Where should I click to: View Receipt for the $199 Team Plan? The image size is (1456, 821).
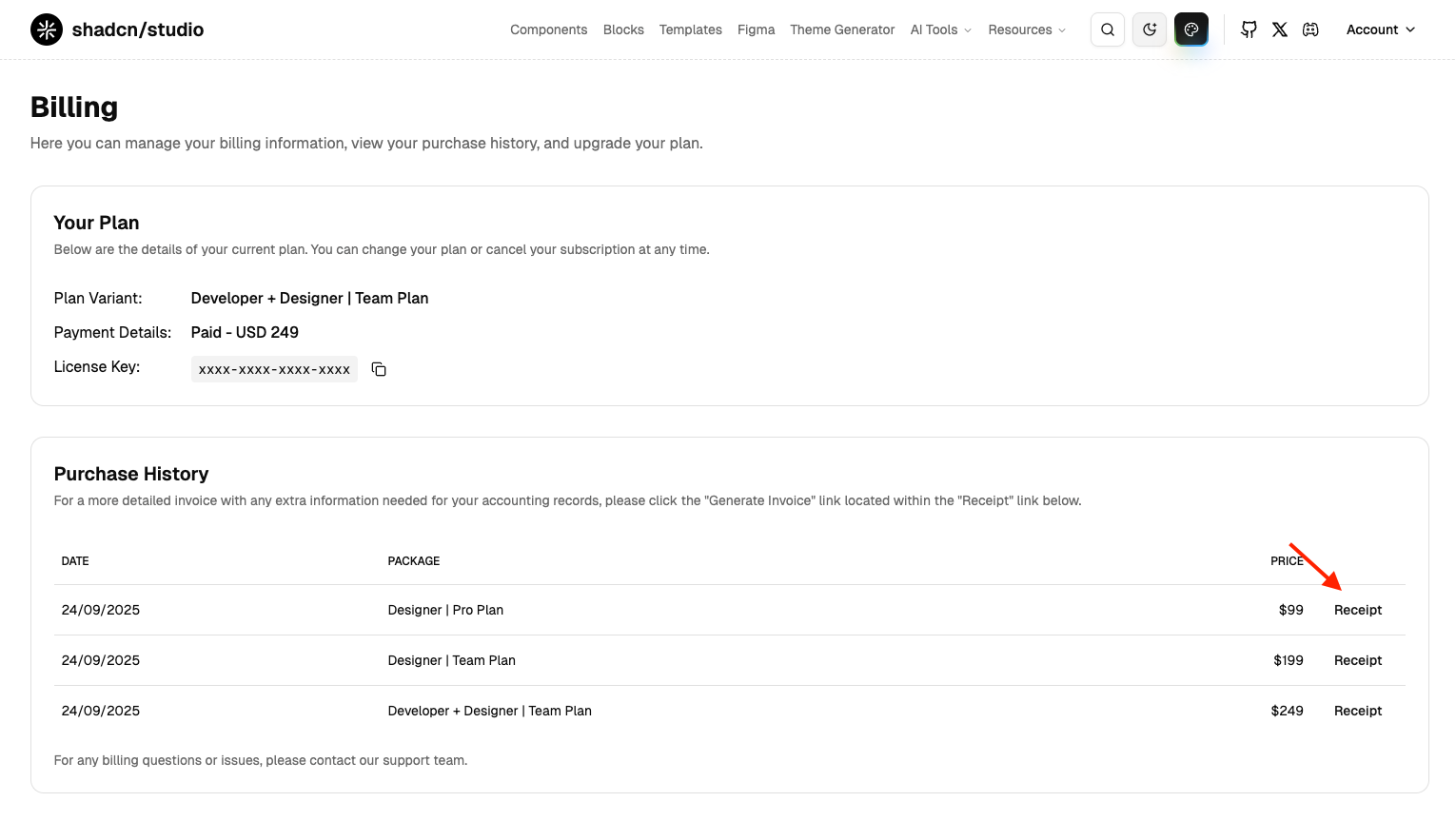click(x=1357, y=660)
